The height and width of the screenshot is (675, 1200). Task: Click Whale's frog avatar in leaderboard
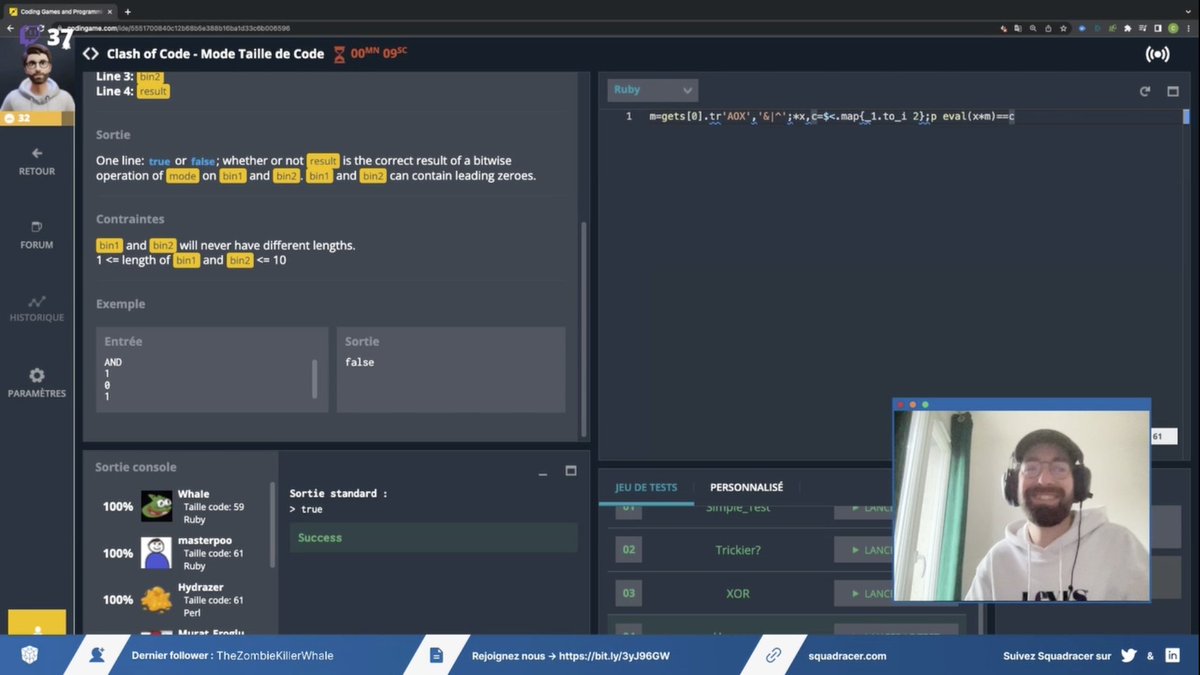point(157,506)
